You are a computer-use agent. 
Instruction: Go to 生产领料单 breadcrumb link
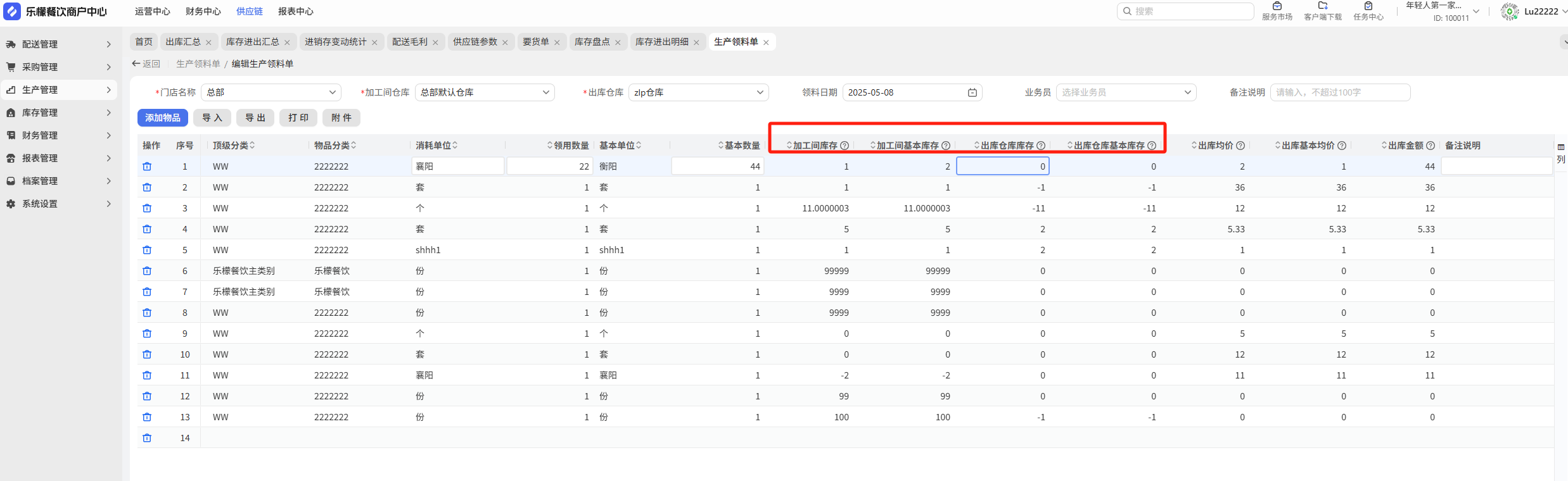coord(198,64)
